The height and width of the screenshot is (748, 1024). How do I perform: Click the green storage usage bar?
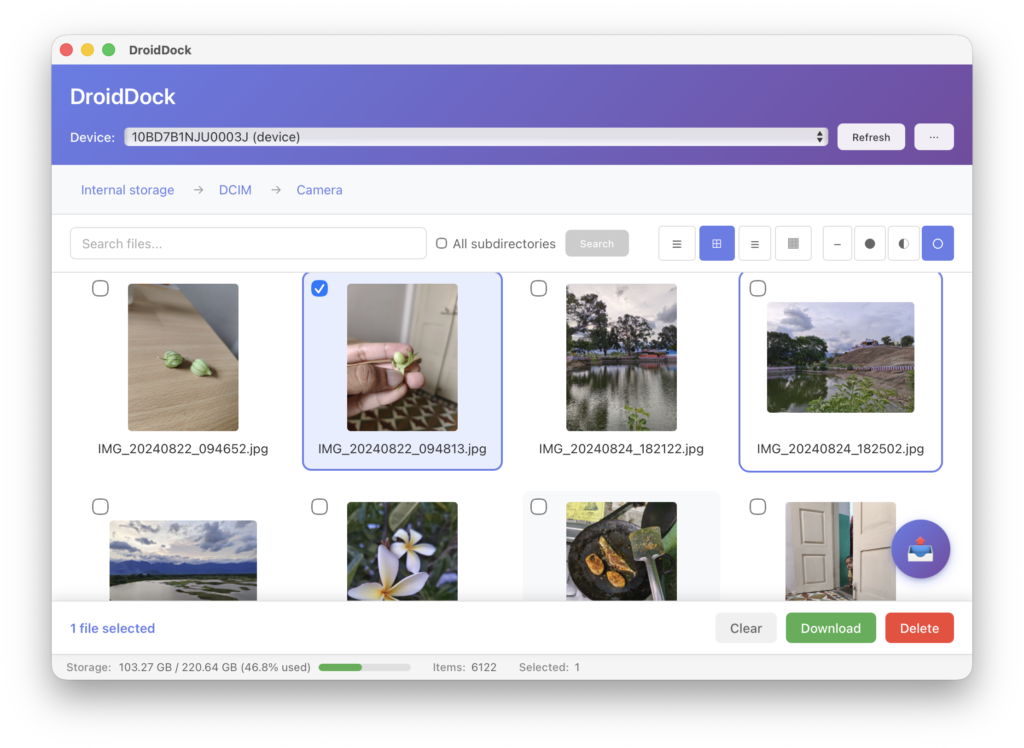[364, 667]
